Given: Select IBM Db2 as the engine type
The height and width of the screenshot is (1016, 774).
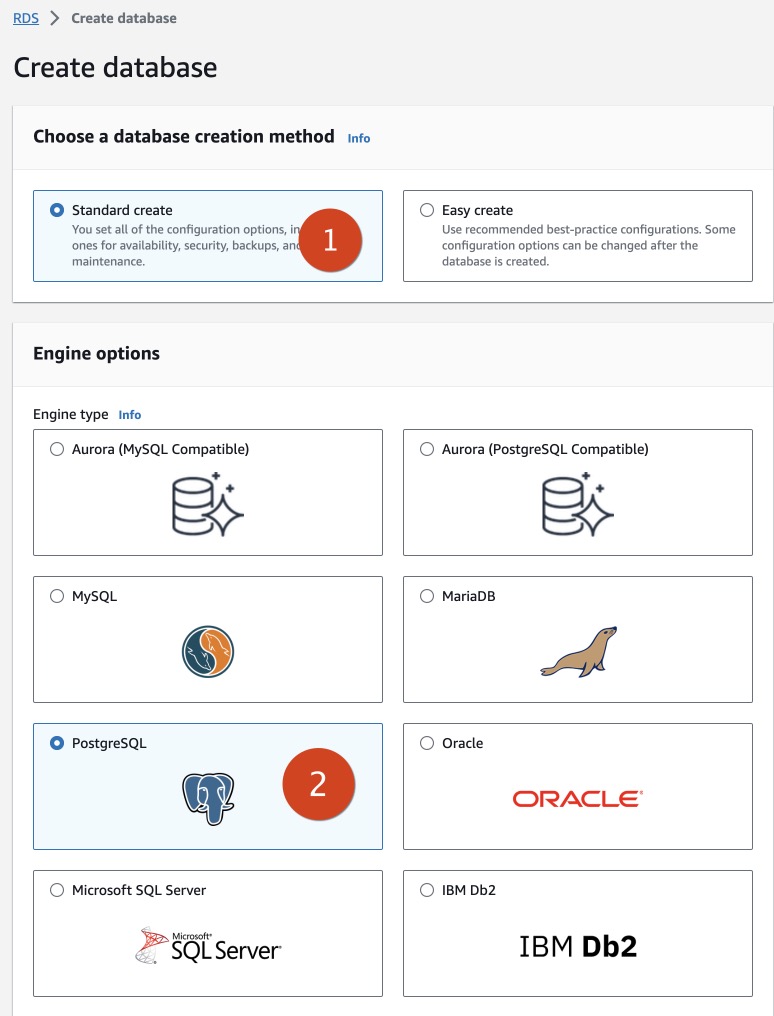Looking at the screenshot, I should [x=428, y=889].
